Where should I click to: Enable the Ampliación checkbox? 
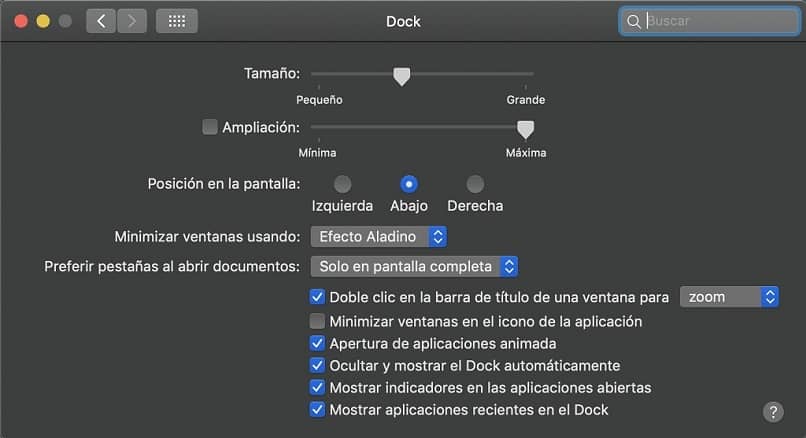[210, 127]
